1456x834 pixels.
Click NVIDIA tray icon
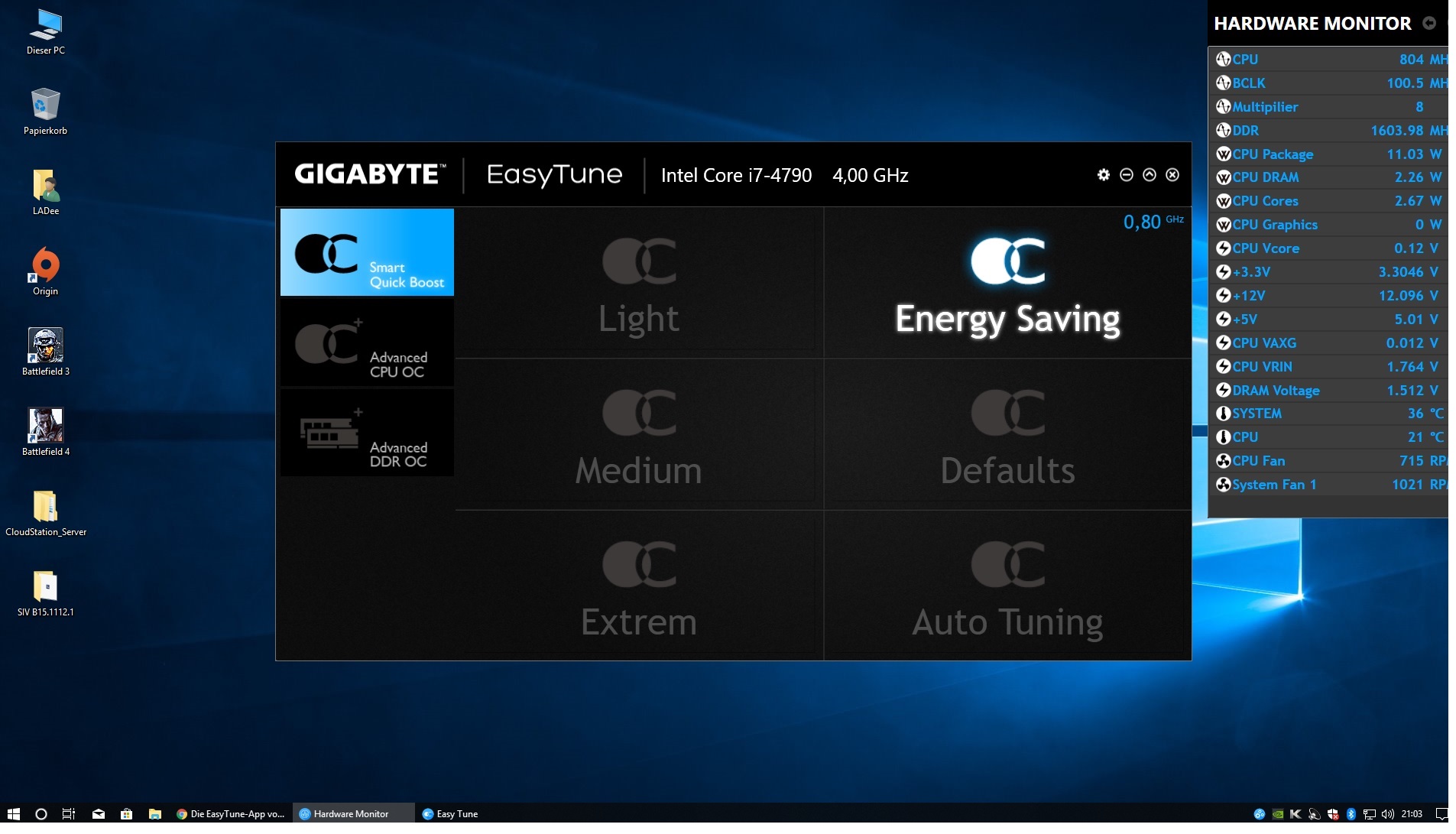tap(1278, 814)
